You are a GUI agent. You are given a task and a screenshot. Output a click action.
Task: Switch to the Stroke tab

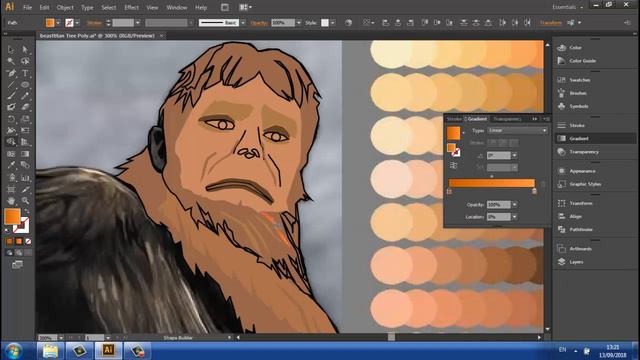click(x=454, y=119)
